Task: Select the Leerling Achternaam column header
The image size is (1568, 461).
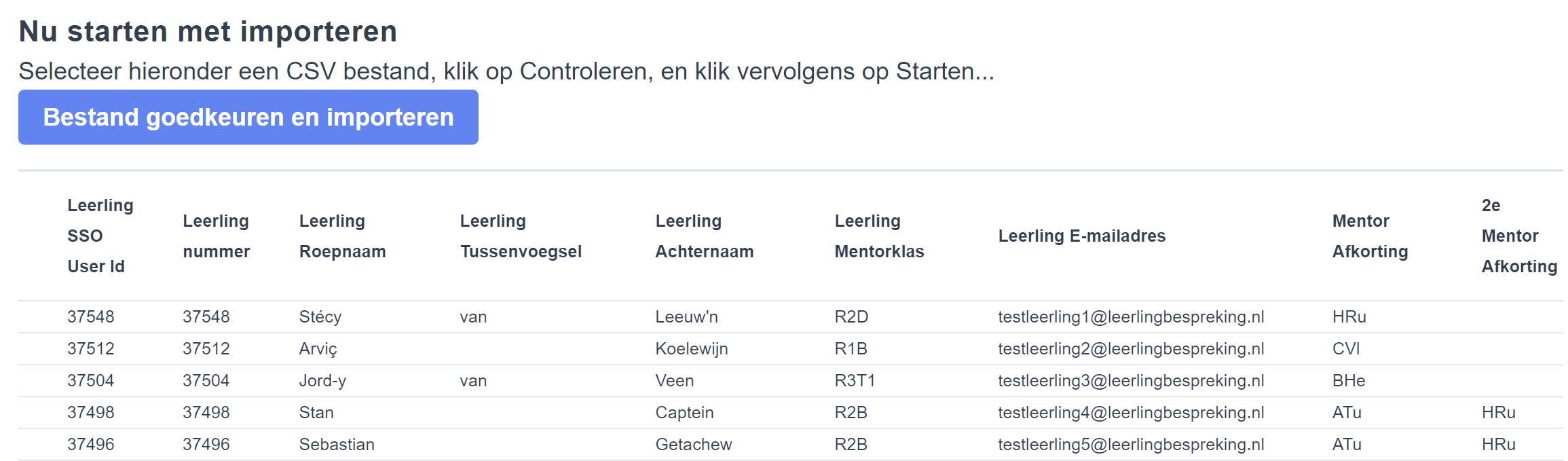Action: 704,236
